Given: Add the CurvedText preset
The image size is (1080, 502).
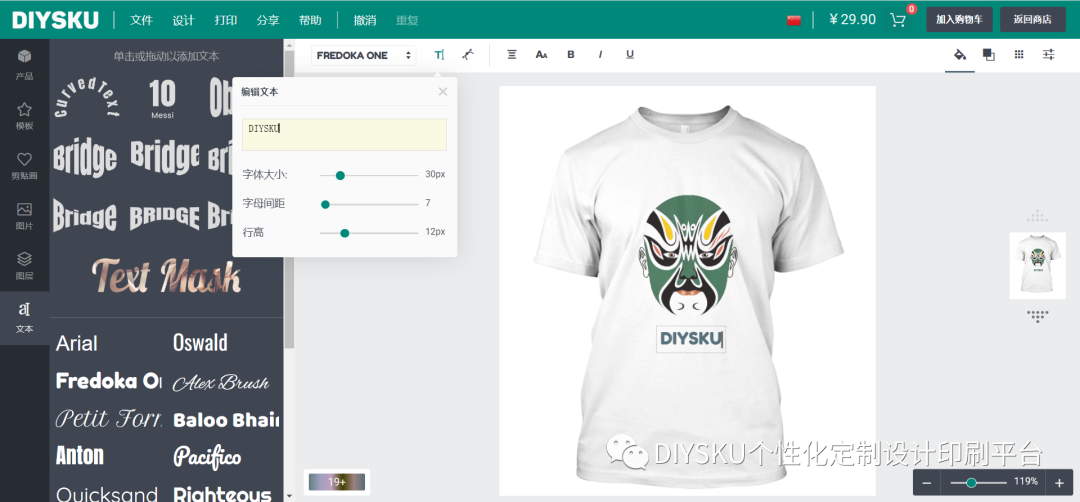Looking at the screenshot, I should [x=87, y=98].
